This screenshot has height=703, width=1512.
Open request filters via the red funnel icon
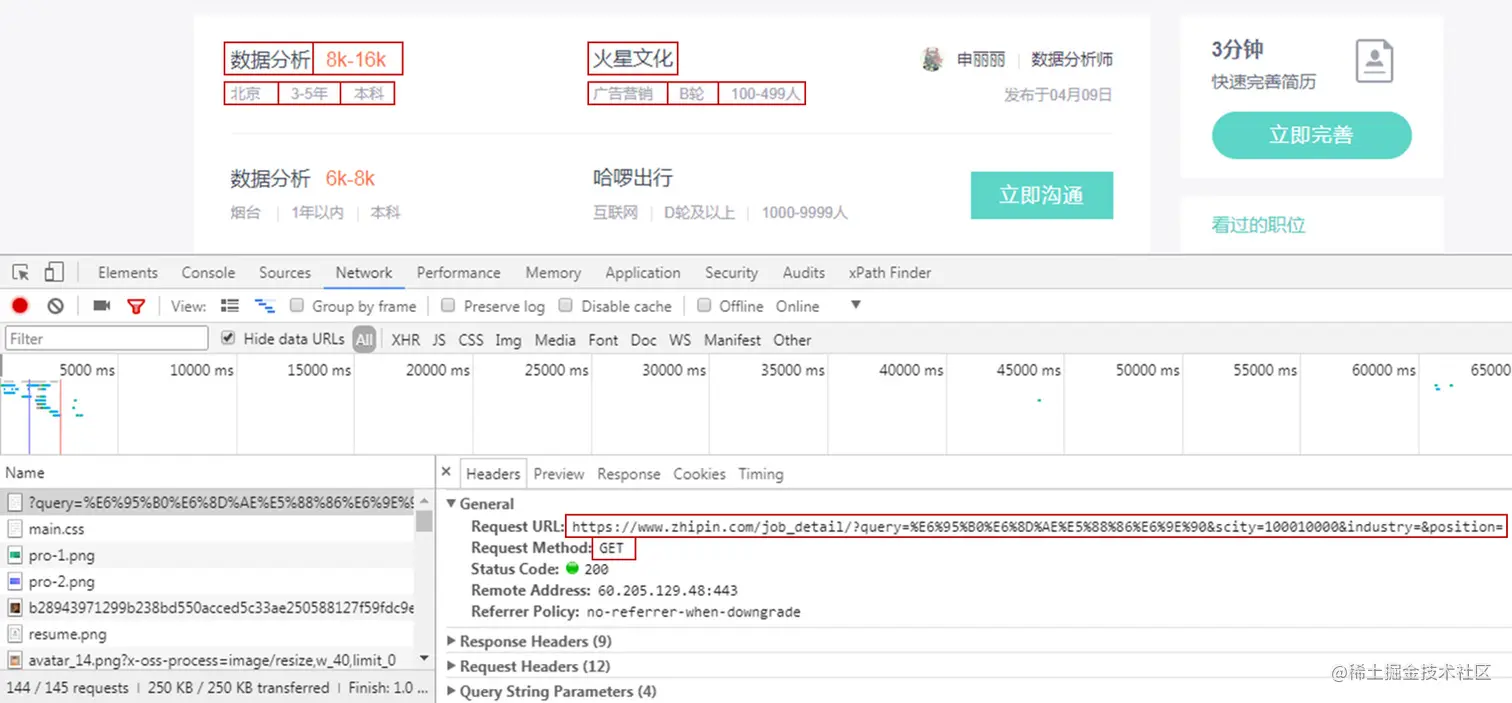pos(136,306)
